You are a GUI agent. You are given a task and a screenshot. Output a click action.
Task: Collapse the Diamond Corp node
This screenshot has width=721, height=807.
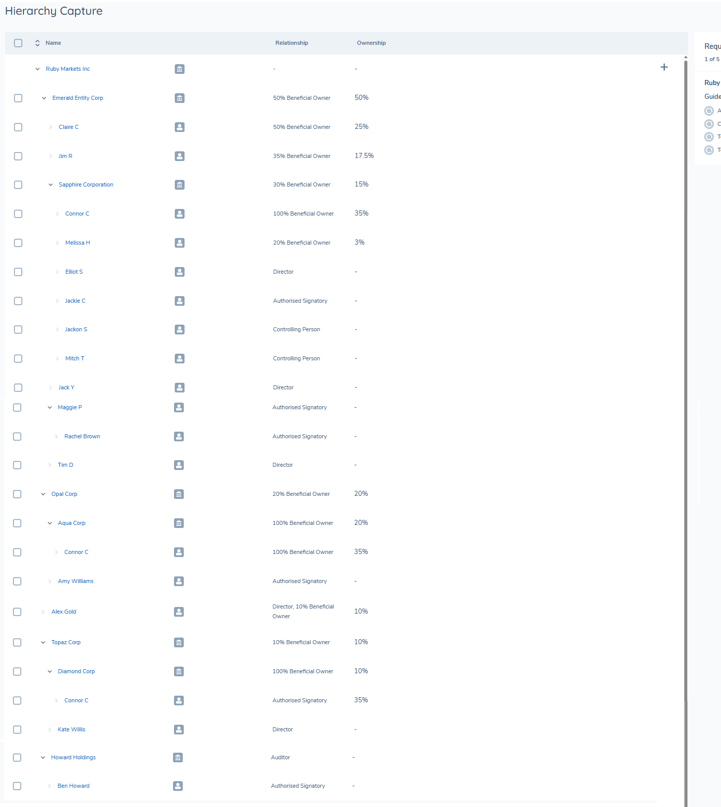point(49,671)
